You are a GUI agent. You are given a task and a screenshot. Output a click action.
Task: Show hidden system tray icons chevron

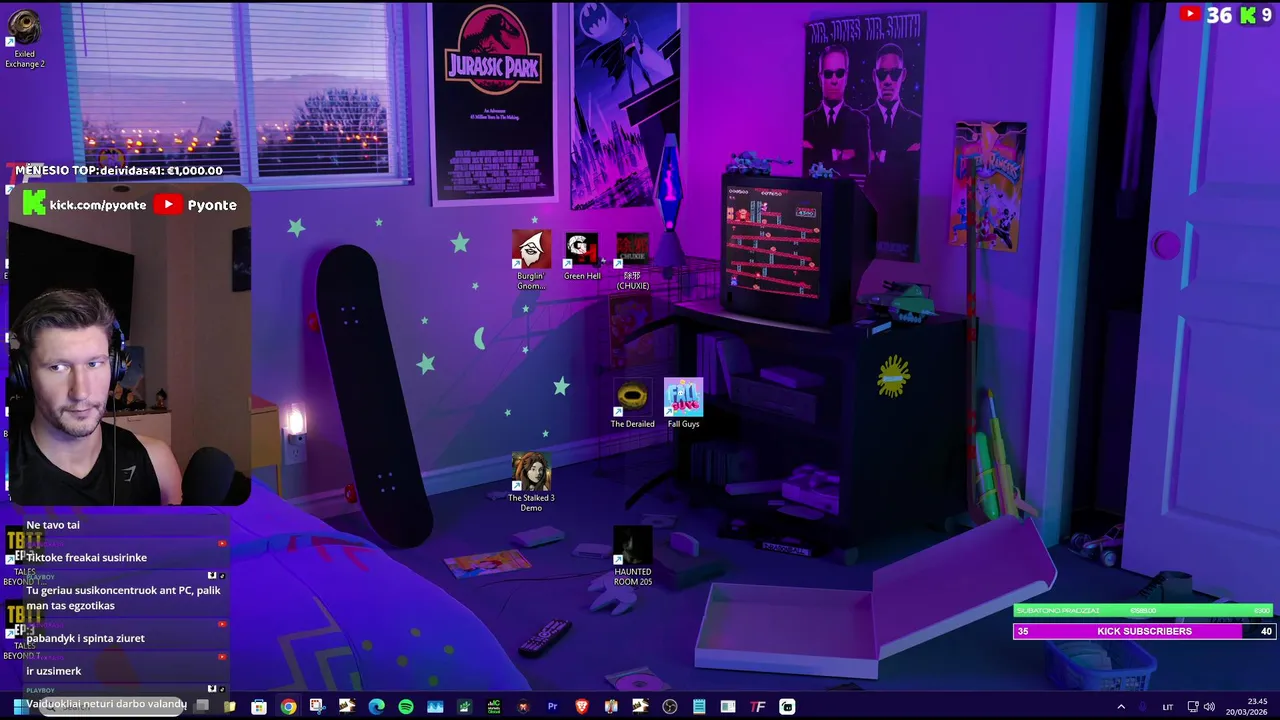1121,707
